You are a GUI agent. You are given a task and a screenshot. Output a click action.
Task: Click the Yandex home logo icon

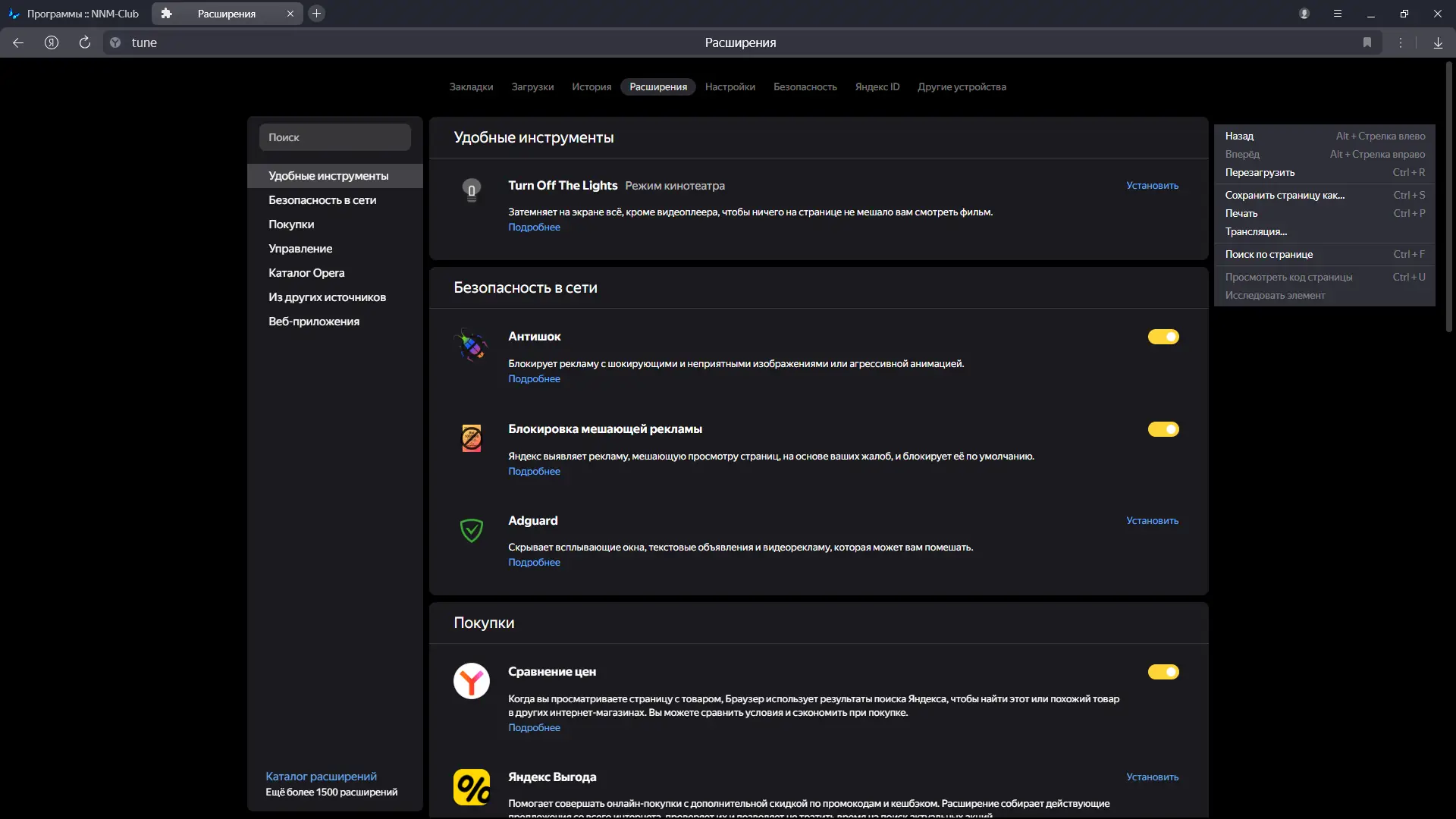coord(52,42)
